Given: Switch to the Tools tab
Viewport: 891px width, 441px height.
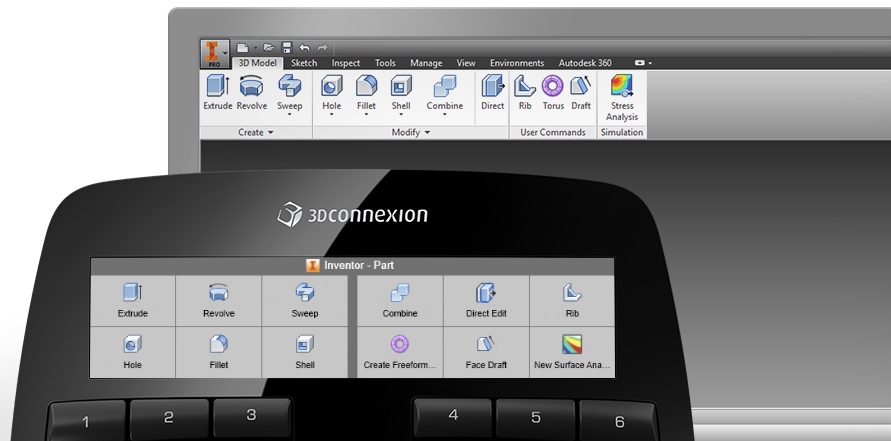Looking at the screenshot, I should pos(385,63).
